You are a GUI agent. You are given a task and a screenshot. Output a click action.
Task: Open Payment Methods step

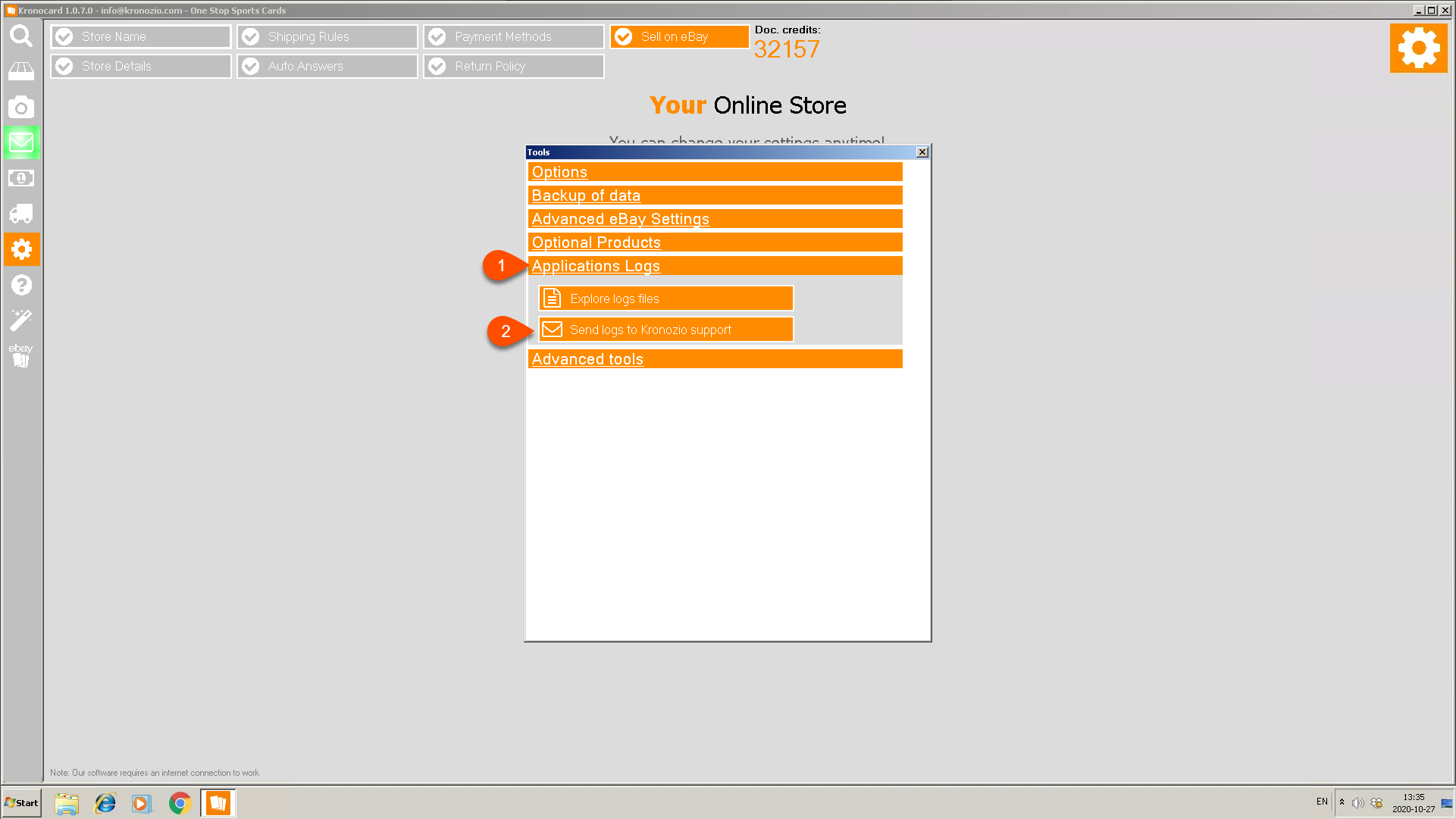(x=514, y=36)
